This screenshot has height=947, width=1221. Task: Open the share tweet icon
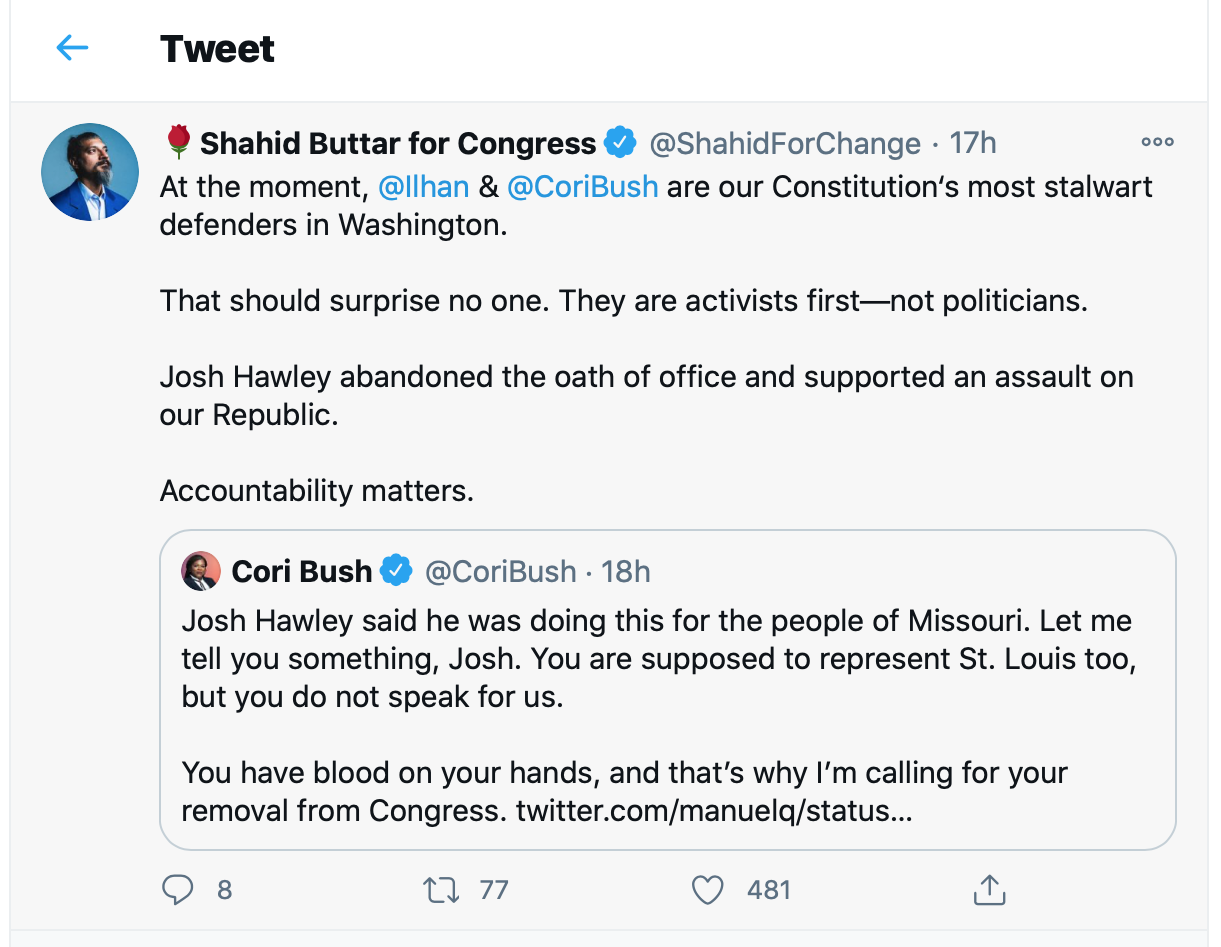click(x=988, y=890)
